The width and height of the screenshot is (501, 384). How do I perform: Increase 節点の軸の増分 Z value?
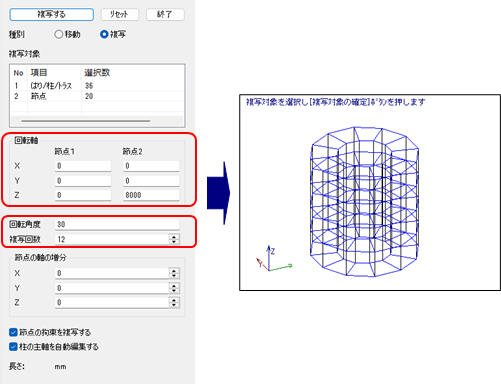click(174, 300)
